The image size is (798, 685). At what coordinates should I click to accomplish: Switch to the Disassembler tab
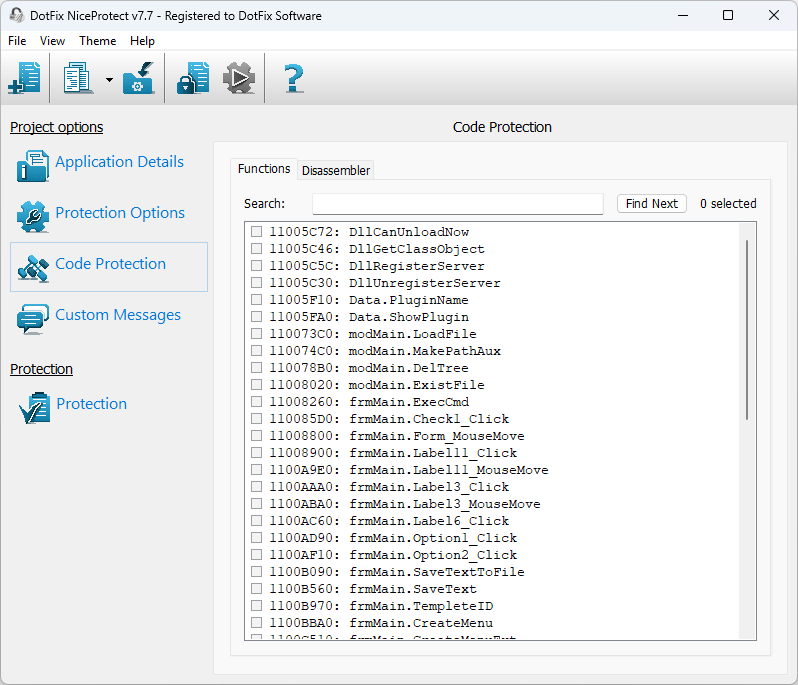(x=336, y=170)
